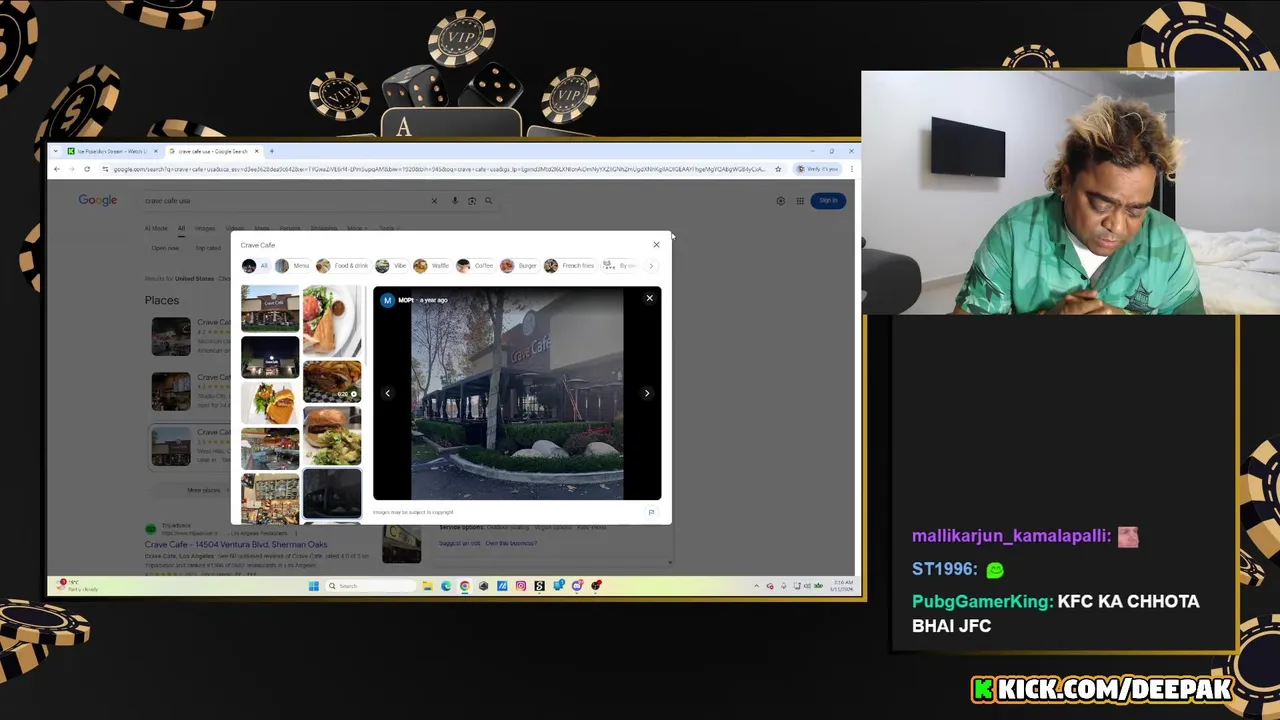Image resolution: width=1280 pixels, height=720 pixels.
Task: Start voice search with microphone icon
Action: click(x=455, y=201)
